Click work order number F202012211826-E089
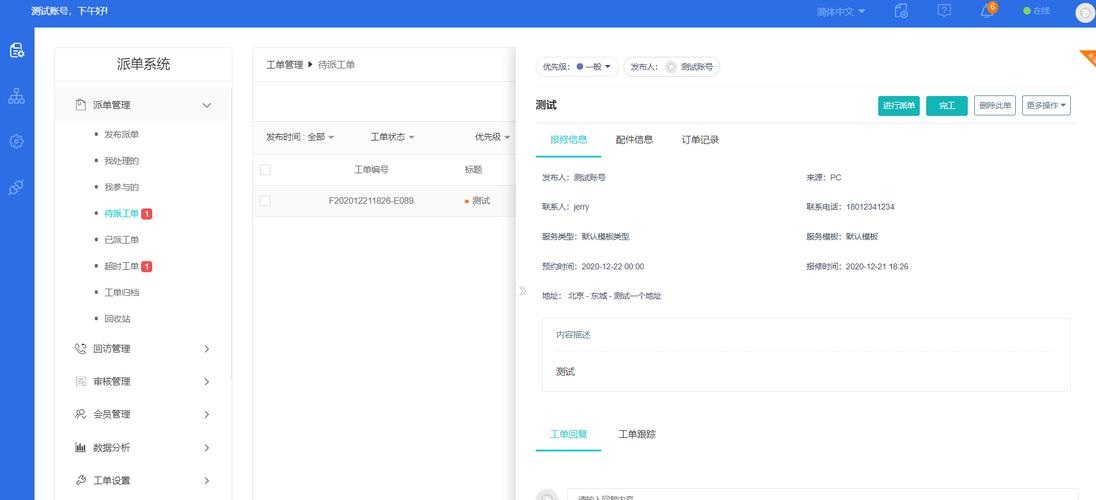 371,201
